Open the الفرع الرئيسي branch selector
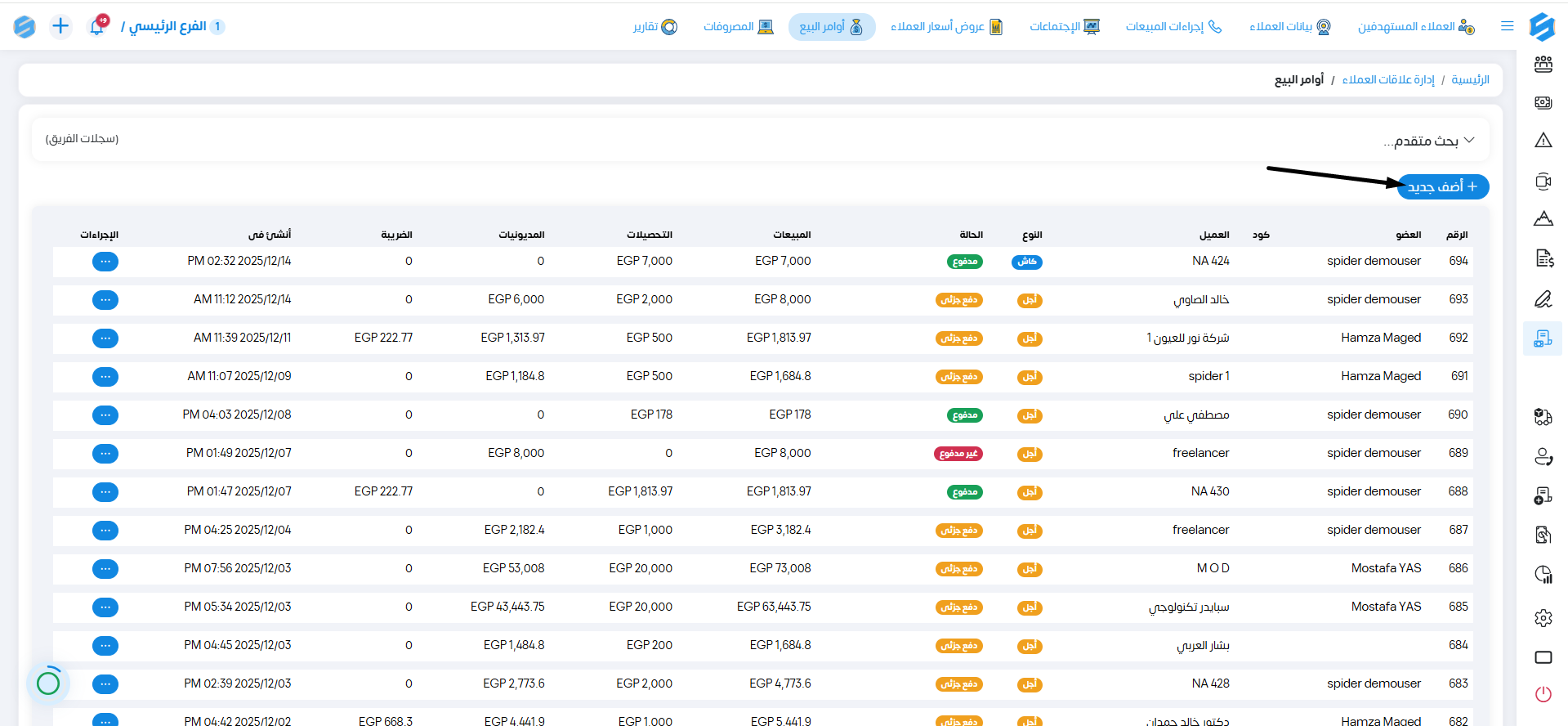The image size is (1568, 726). coord(168,26)
